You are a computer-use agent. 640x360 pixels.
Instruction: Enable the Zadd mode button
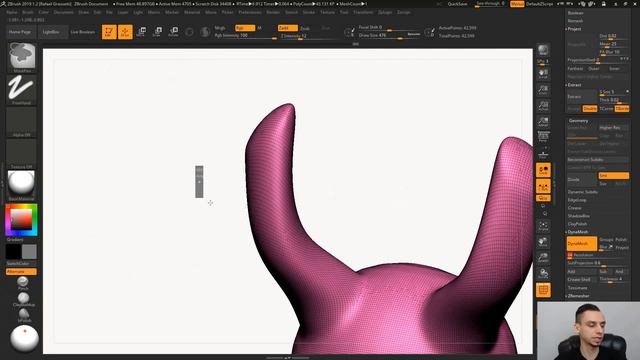pyautogui.click(x=287, y=28)
